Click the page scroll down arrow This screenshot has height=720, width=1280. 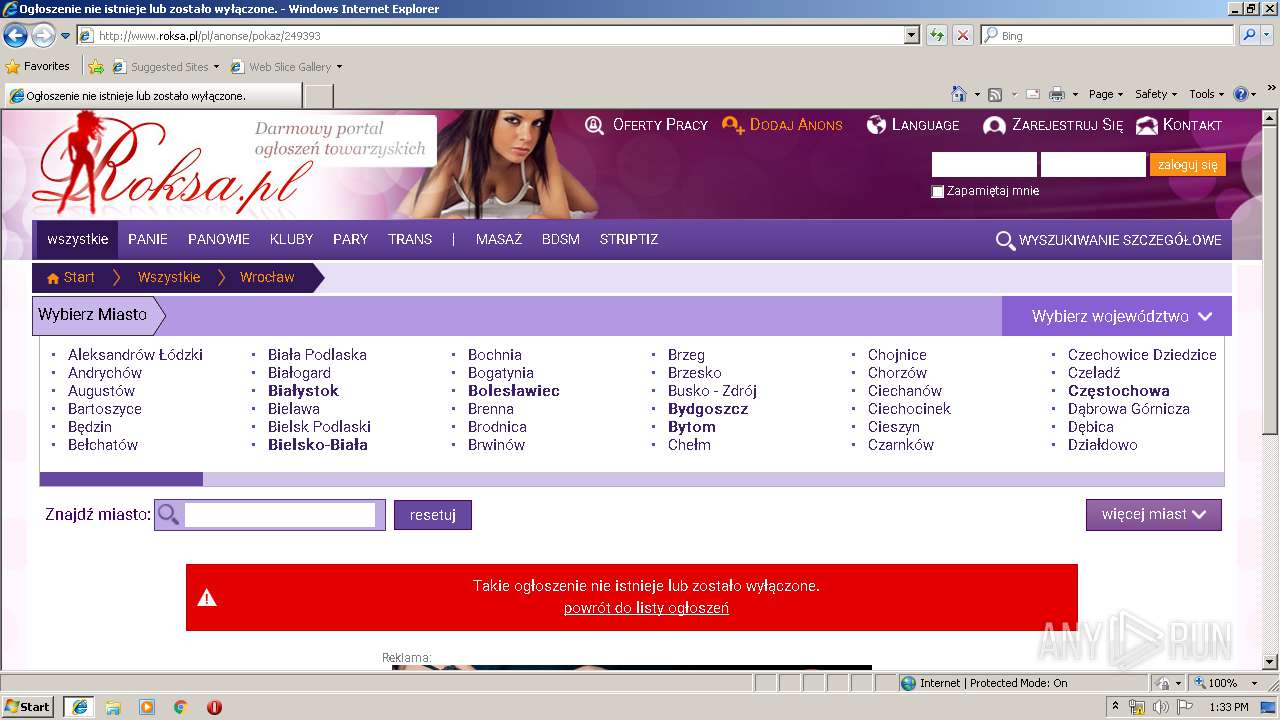pos(1270,661)
